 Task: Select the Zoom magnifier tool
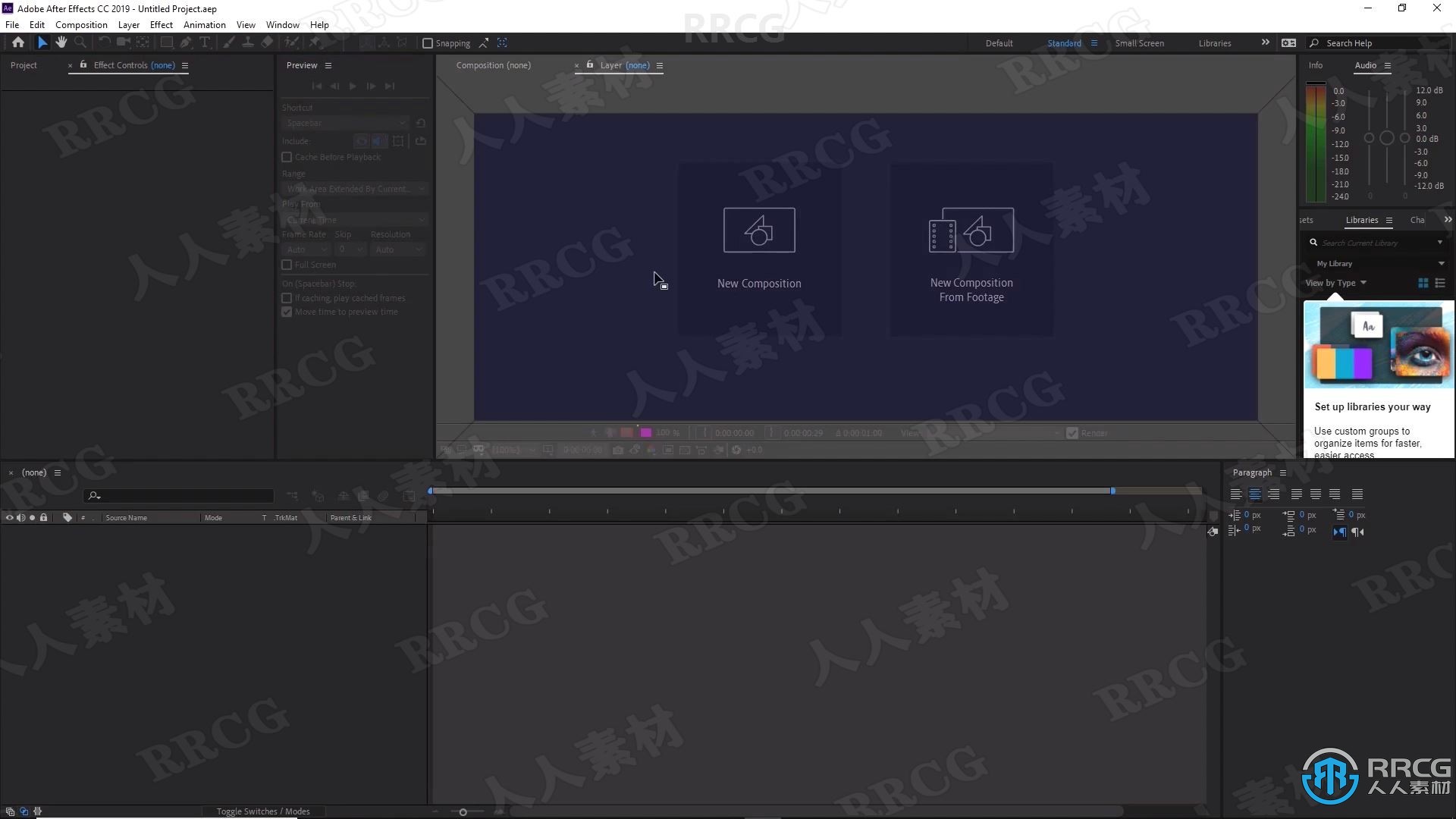point(80,43)
